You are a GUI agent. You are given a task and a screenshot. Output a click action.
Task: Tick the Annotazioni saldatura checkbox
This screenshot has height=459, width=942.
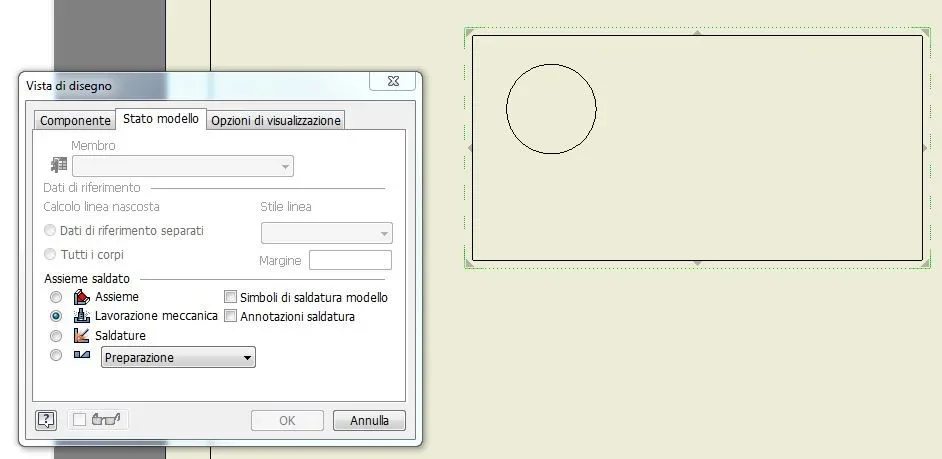[230, 316]
